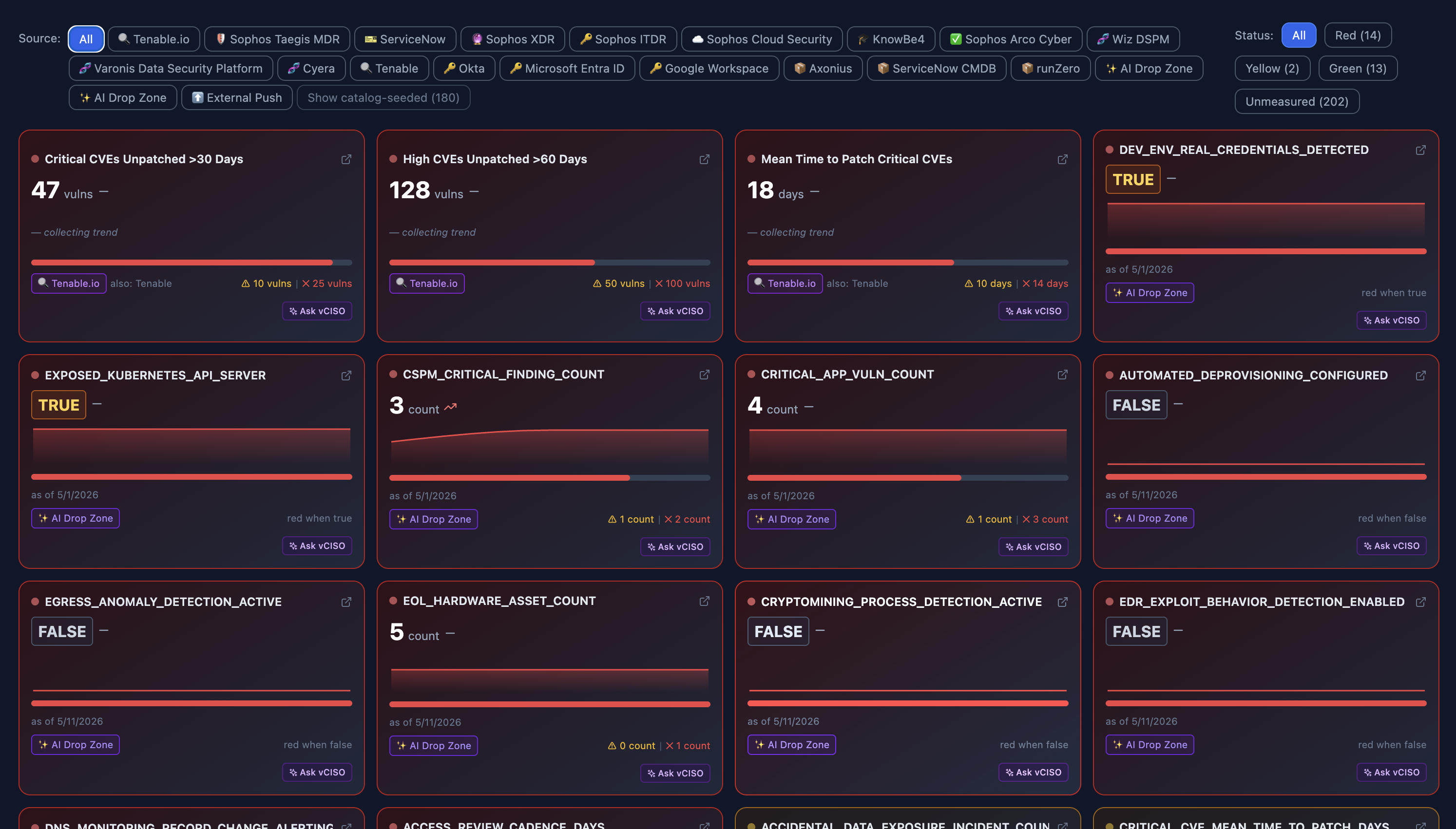Open AUTOMATED_DEPROVISIONING_CONFIGURED external link icon
Image resolution: width=1456 pixels, height=829 pixels.
pos(1421,375)
